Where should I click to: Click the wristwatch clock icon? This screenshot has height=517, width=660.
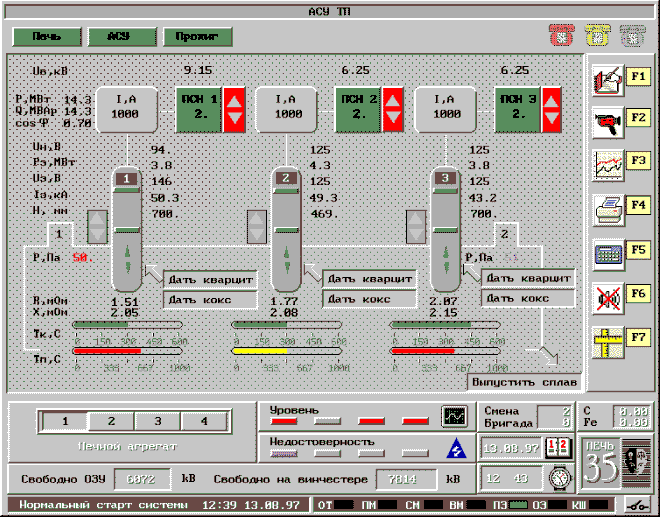562,478
